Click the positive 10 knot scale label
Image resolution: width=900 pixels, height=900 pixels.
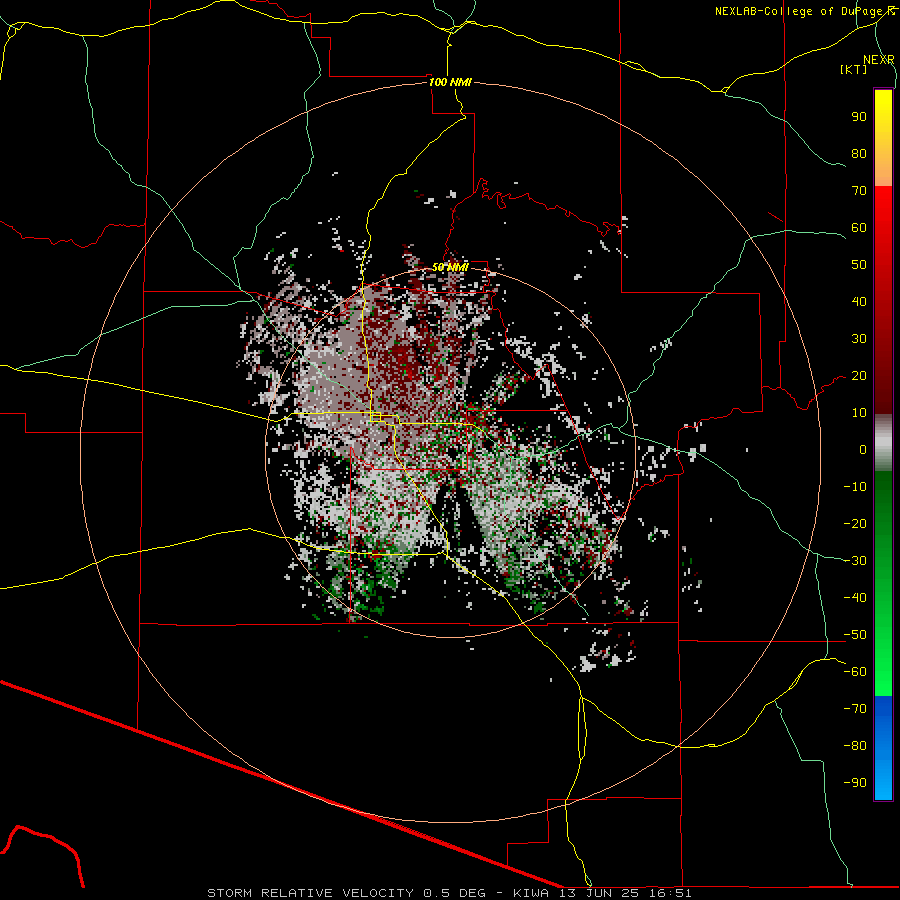click(x=859, y=413)
